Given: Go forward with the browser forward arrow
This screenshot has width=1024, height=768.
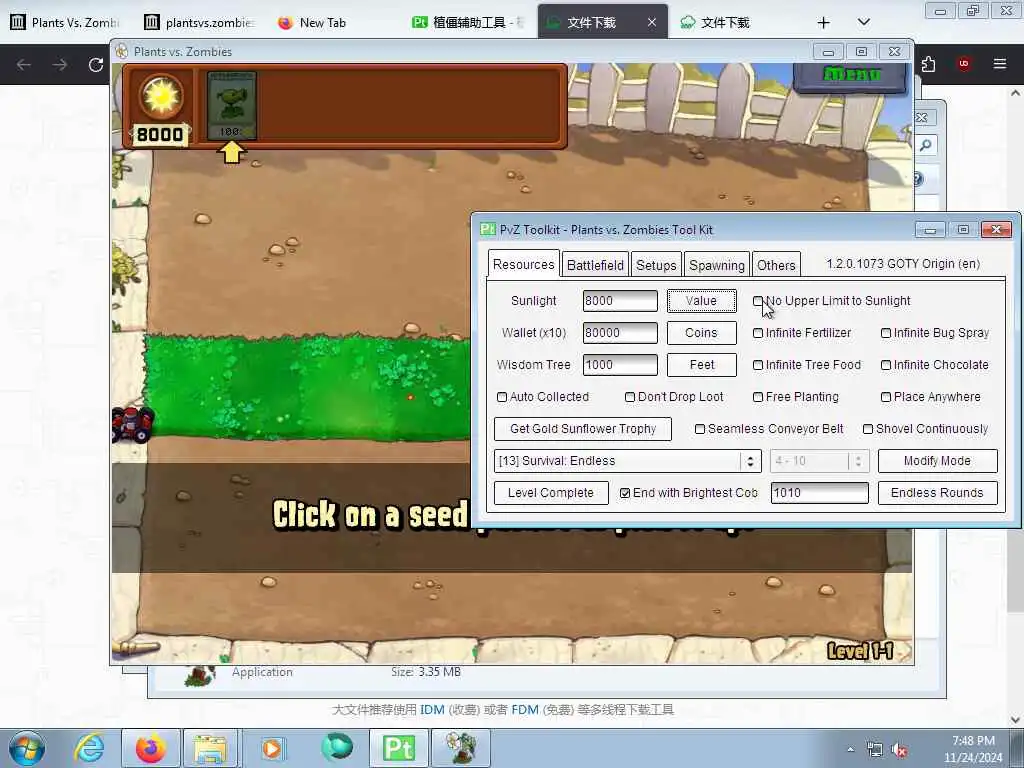Looking at the screenshot, I should [x=60, y=64].
